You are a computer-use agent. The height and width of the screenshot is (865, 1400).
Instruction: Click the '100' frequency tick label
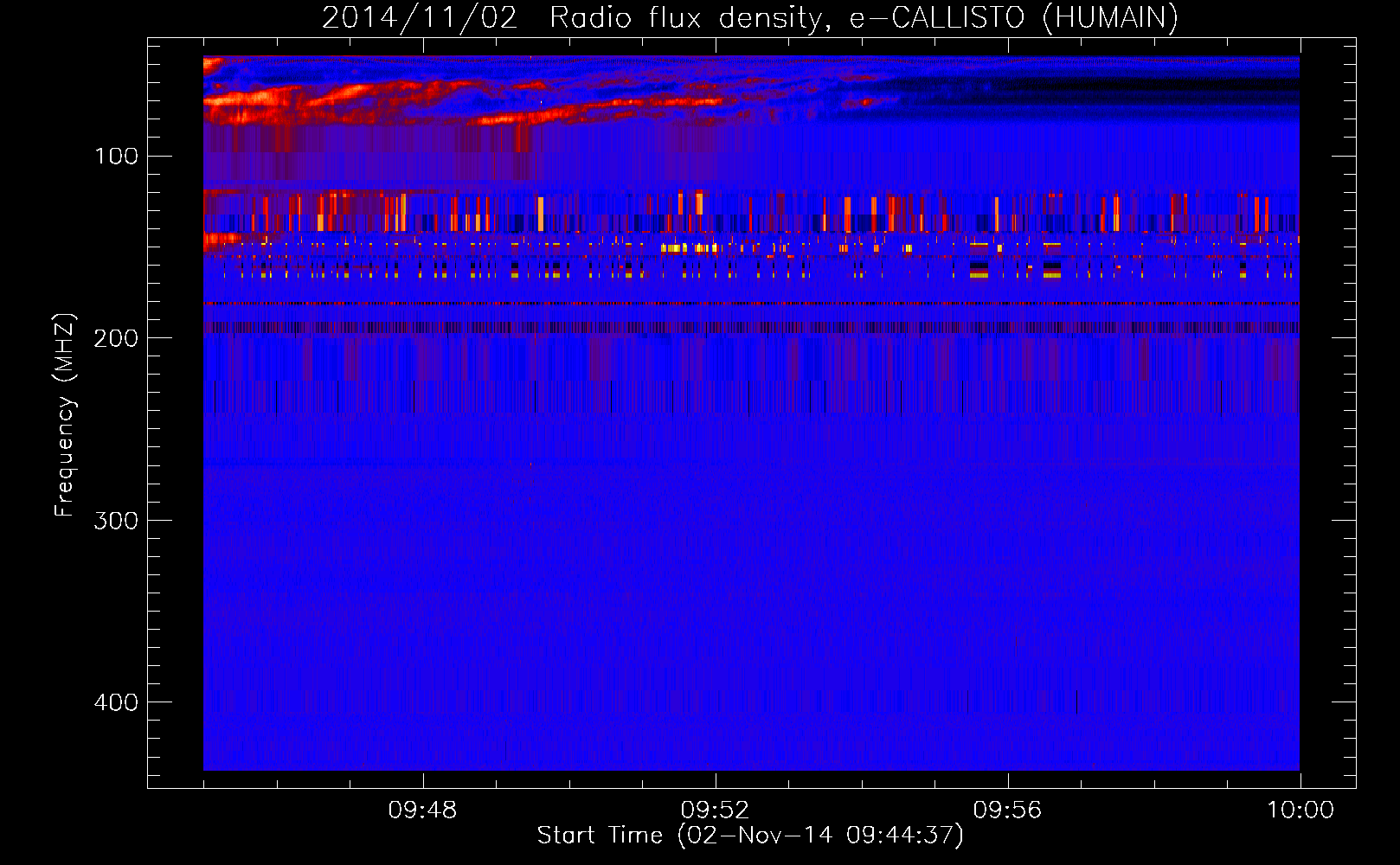point(117,157)
